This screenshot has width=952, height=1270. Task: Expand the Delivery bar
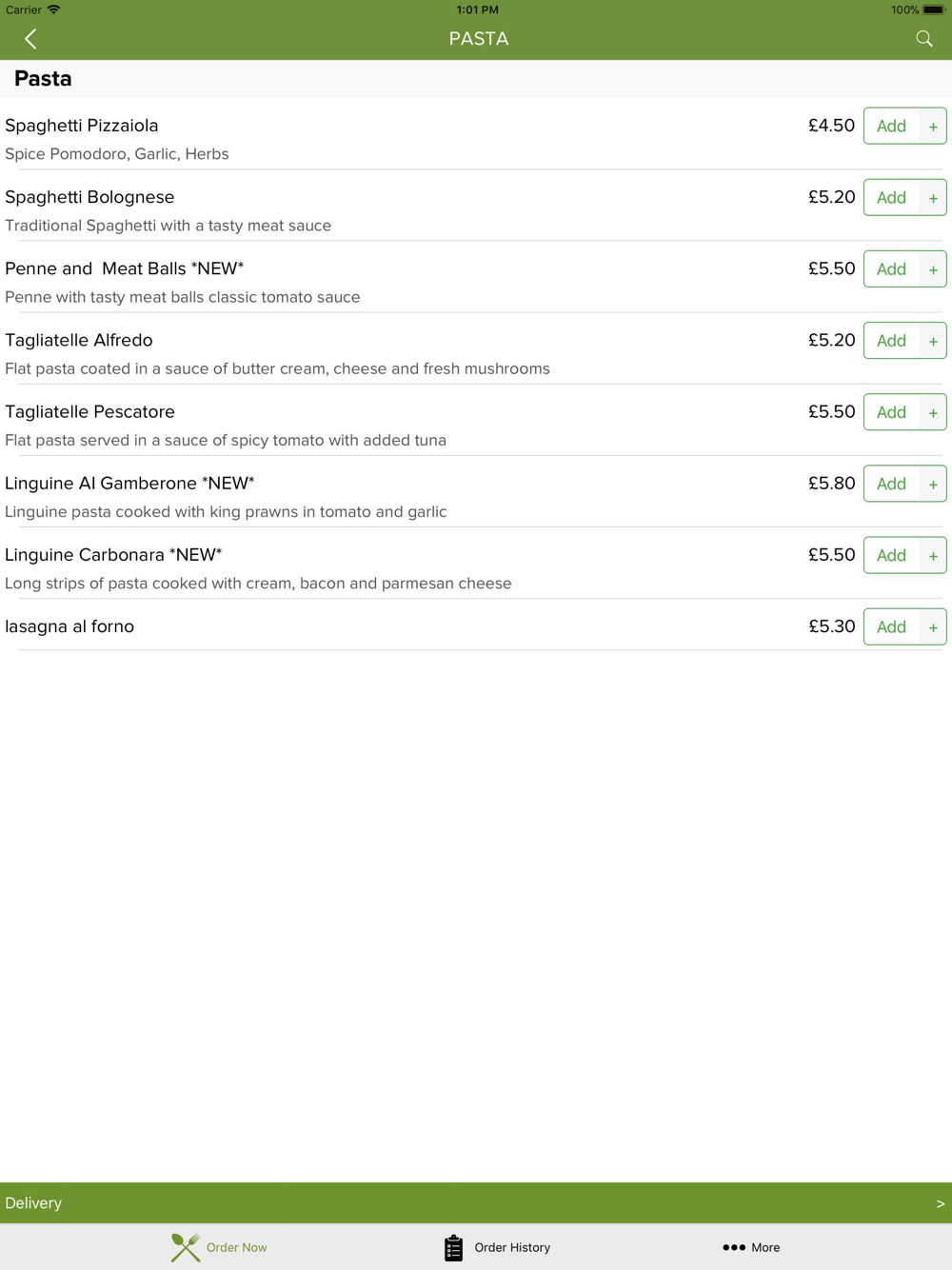(476, 1203)
